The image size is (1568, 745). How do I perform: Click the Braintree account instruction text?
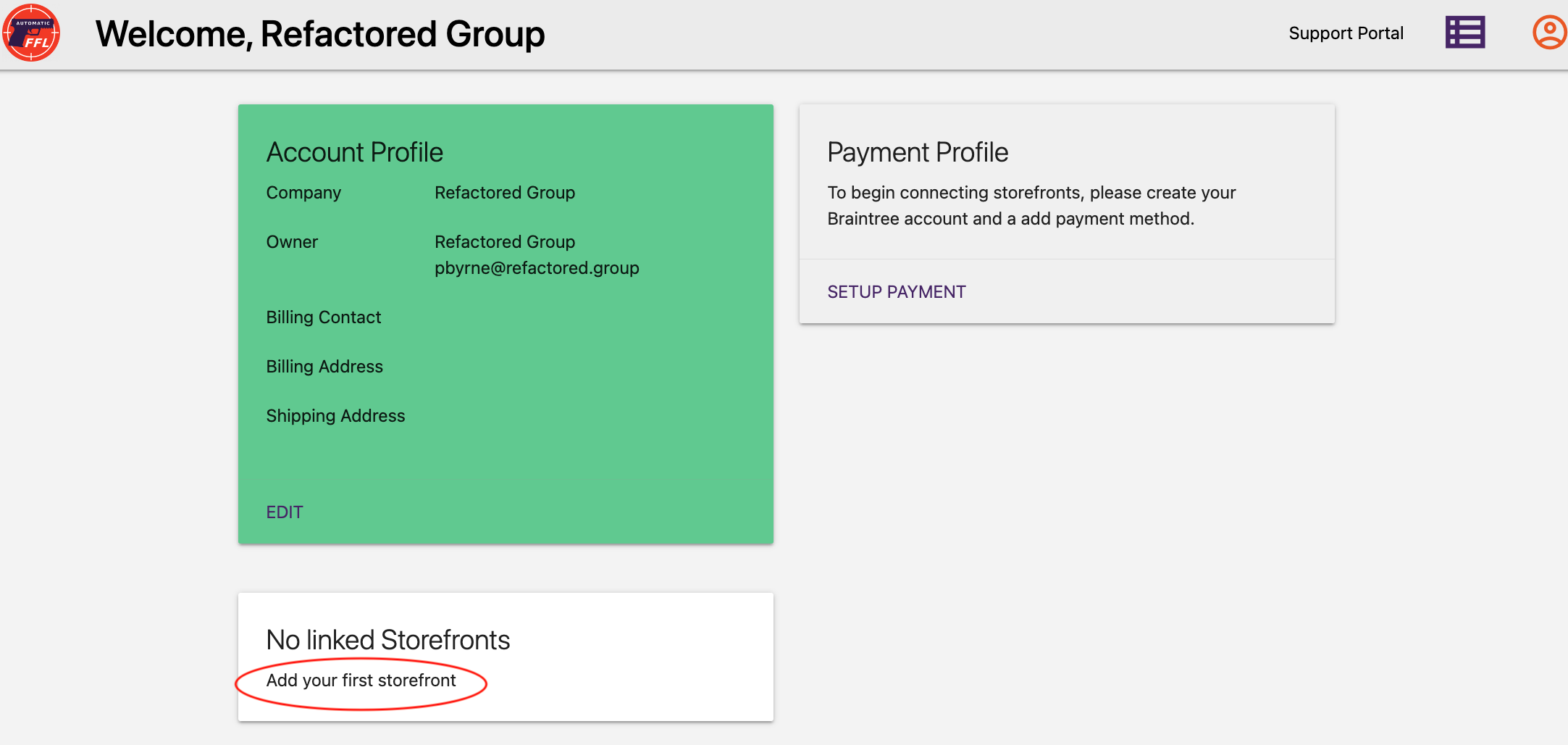[1031, 206]
